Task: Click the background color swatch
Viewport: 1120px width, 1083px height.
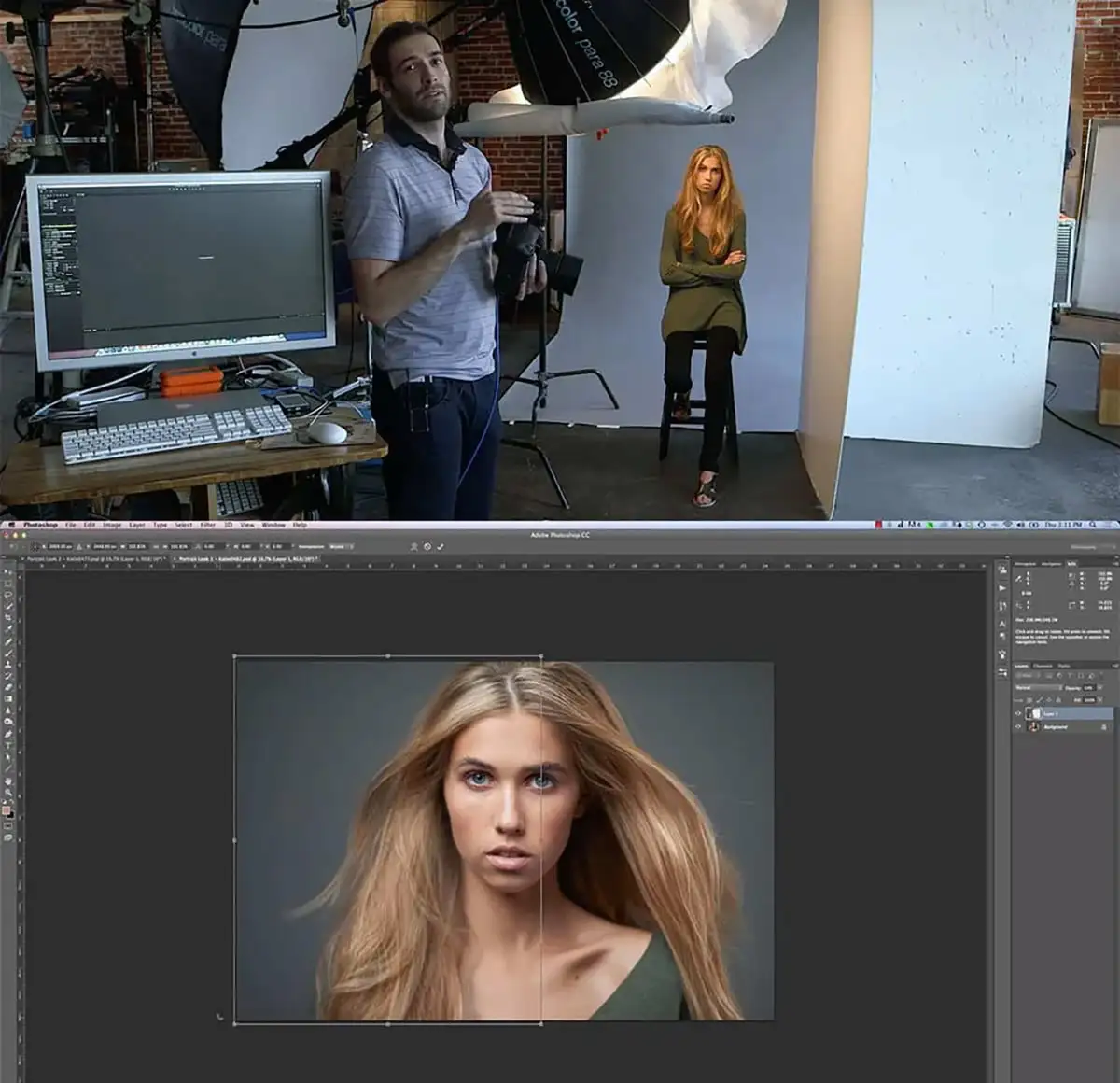Action: tap(11, 813)
